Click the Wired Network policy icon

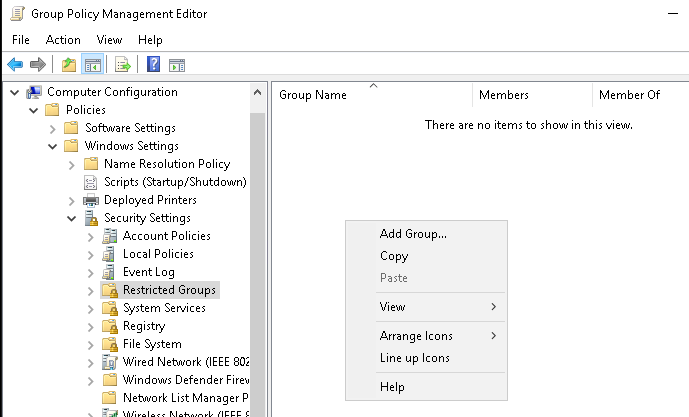[109, 362]
